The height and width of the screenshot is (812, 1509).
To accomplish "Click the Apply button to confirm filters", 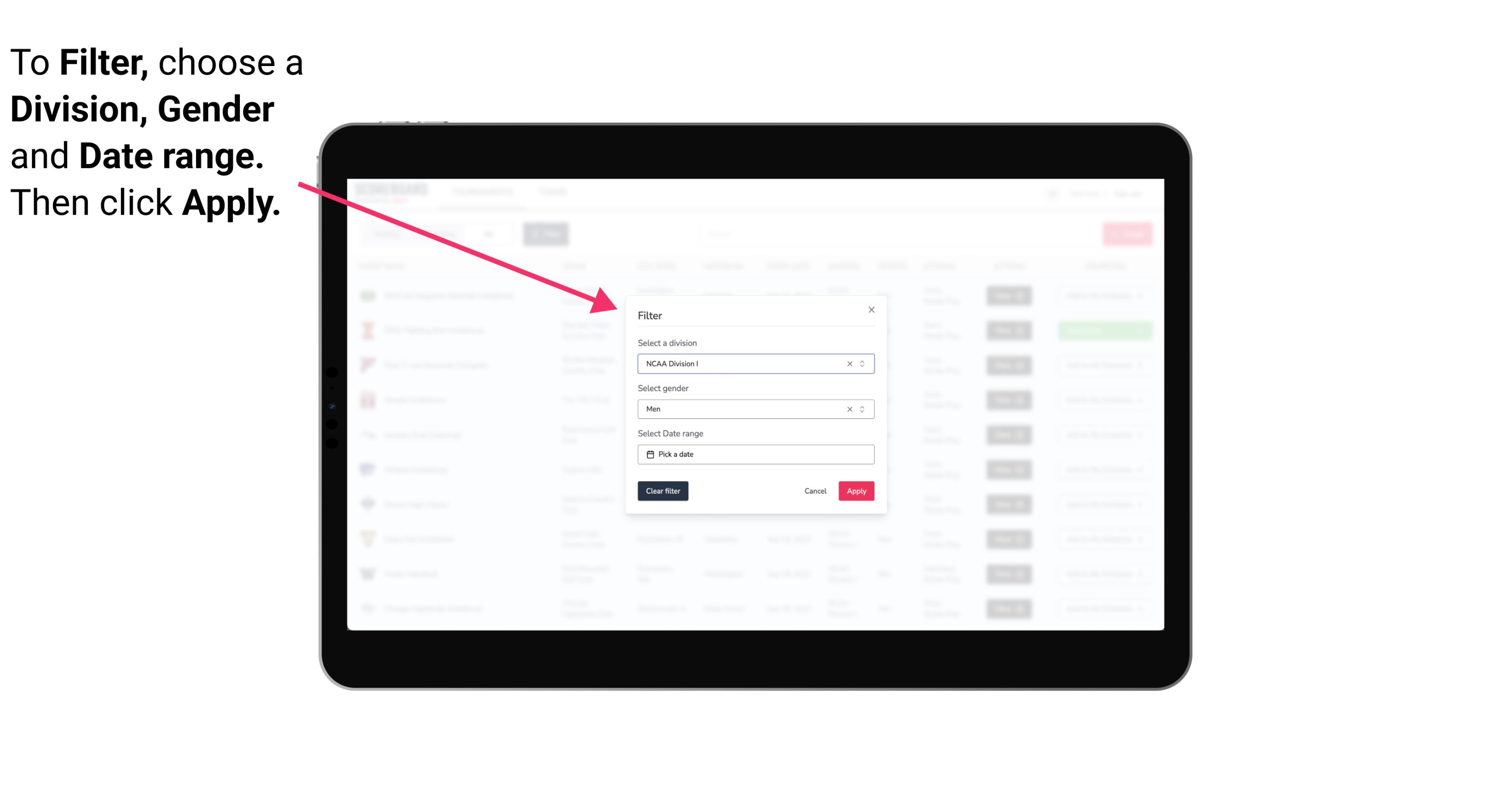I will 856,491.
